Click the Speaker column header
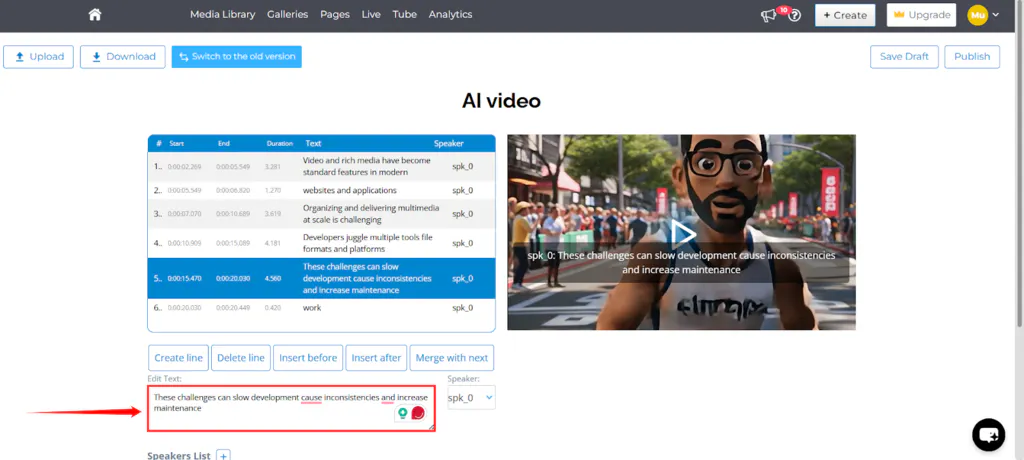 pyautogui.click(x=449, y=143)
